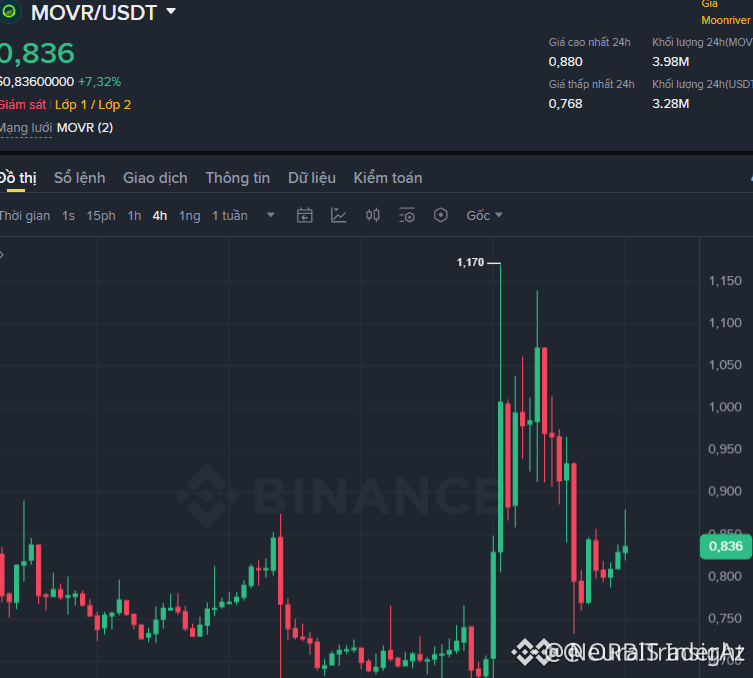The width and height of the screenshot is (753, 678).
Task: Choose the 1s chart interval
Action: point(68,216)
